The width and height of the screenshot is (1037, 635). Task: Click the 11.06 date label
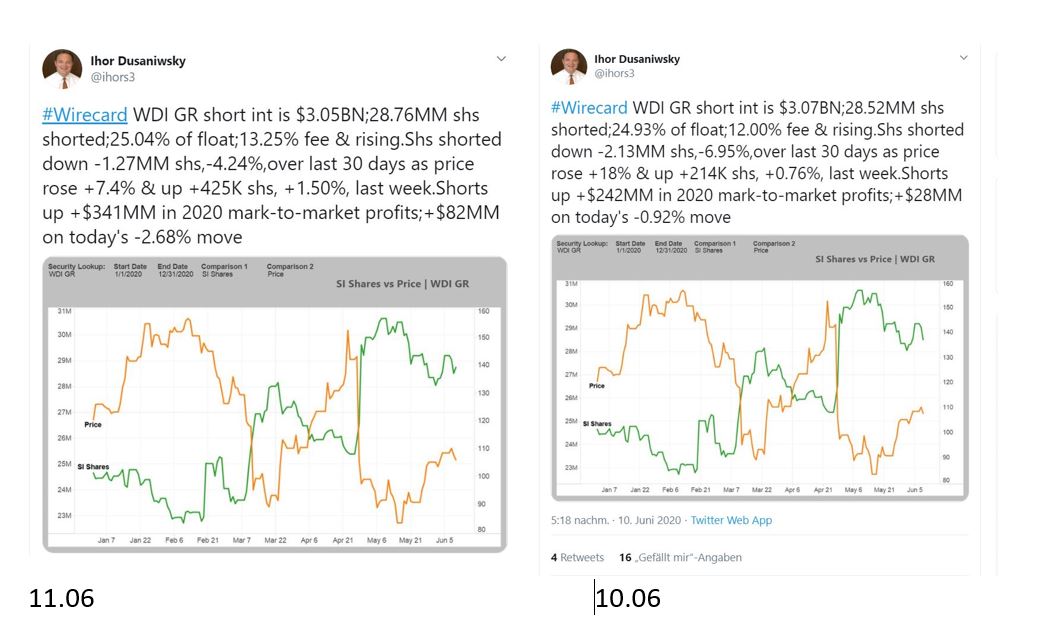61,599
